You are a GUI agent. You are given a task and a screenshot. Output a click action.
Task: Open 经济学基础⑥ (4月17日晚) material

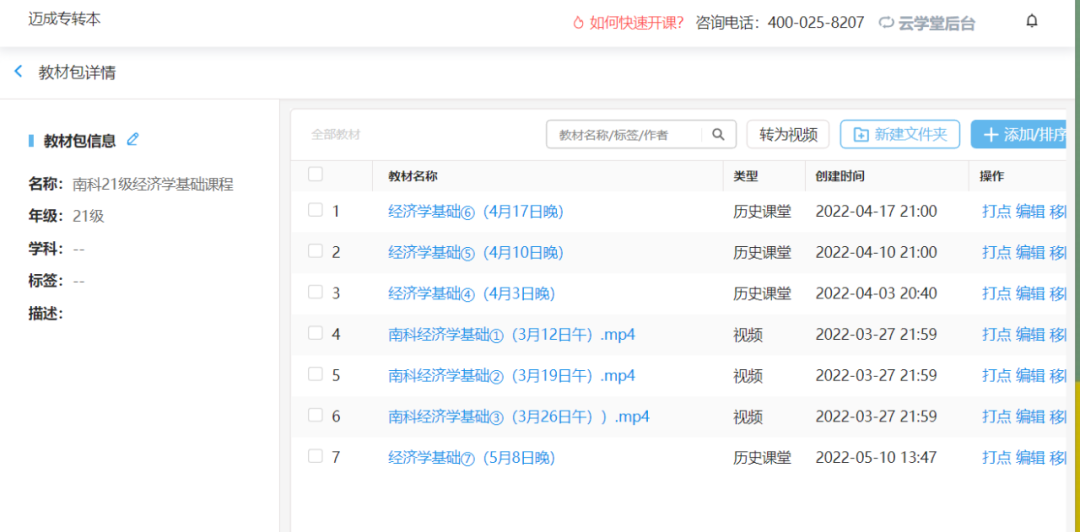pyautogui.click(x=476, y=212)
